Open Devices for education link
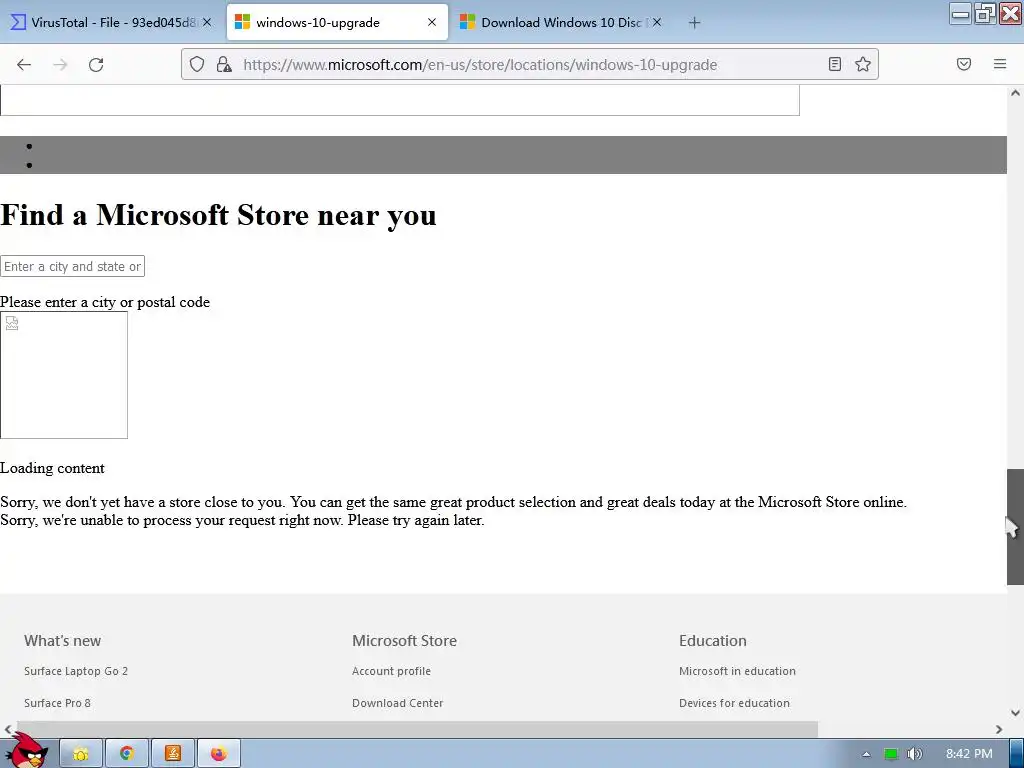This screenshot has width=1024, height=768. pyautogui.click(x=734, y=703)
